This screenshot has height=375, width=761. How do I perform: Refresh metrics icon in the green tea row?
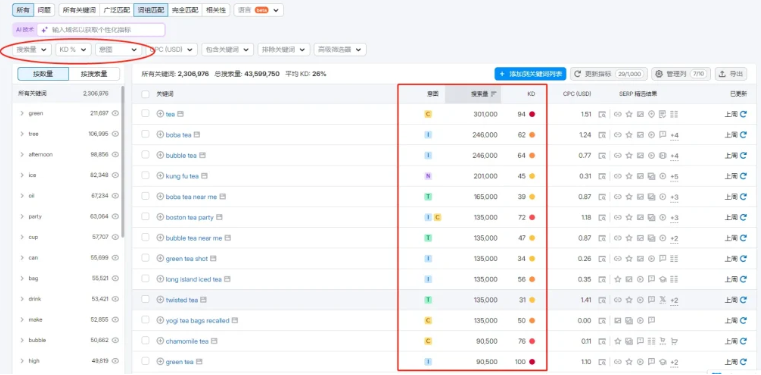(x=743, y=362)
